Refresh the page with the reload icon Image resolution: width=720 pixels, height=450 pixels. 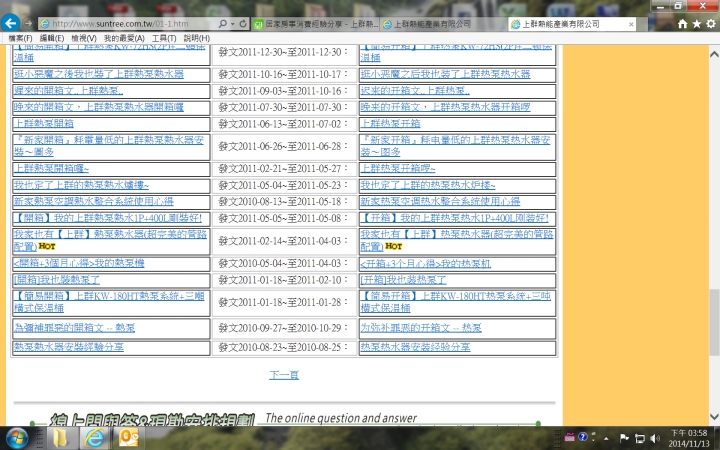pos(243,23)
